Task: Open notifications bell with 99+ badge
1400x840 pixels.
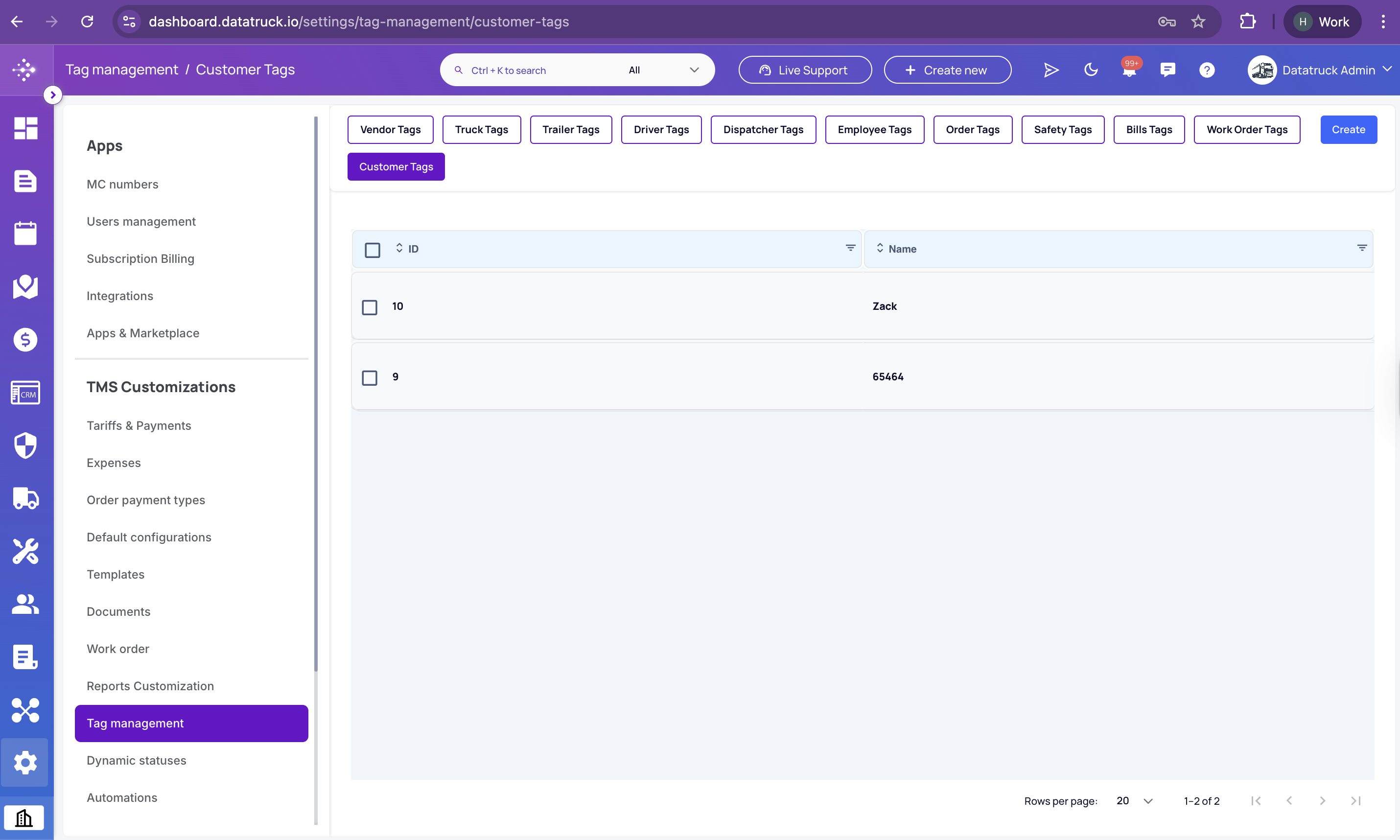Action: (x=1129, y=68)
